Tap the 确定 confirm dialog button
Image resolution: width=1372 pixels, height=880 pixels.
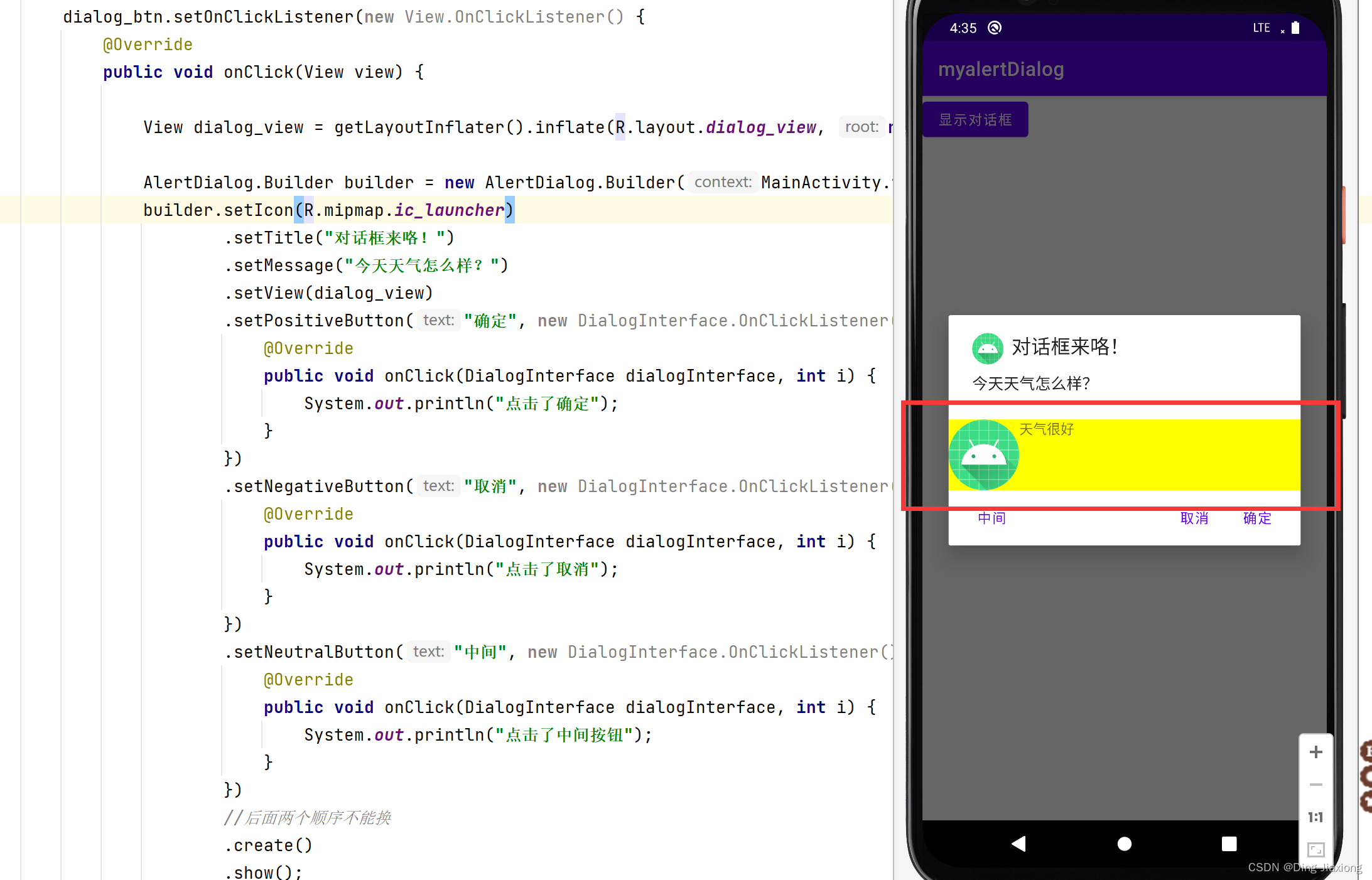1257,518
